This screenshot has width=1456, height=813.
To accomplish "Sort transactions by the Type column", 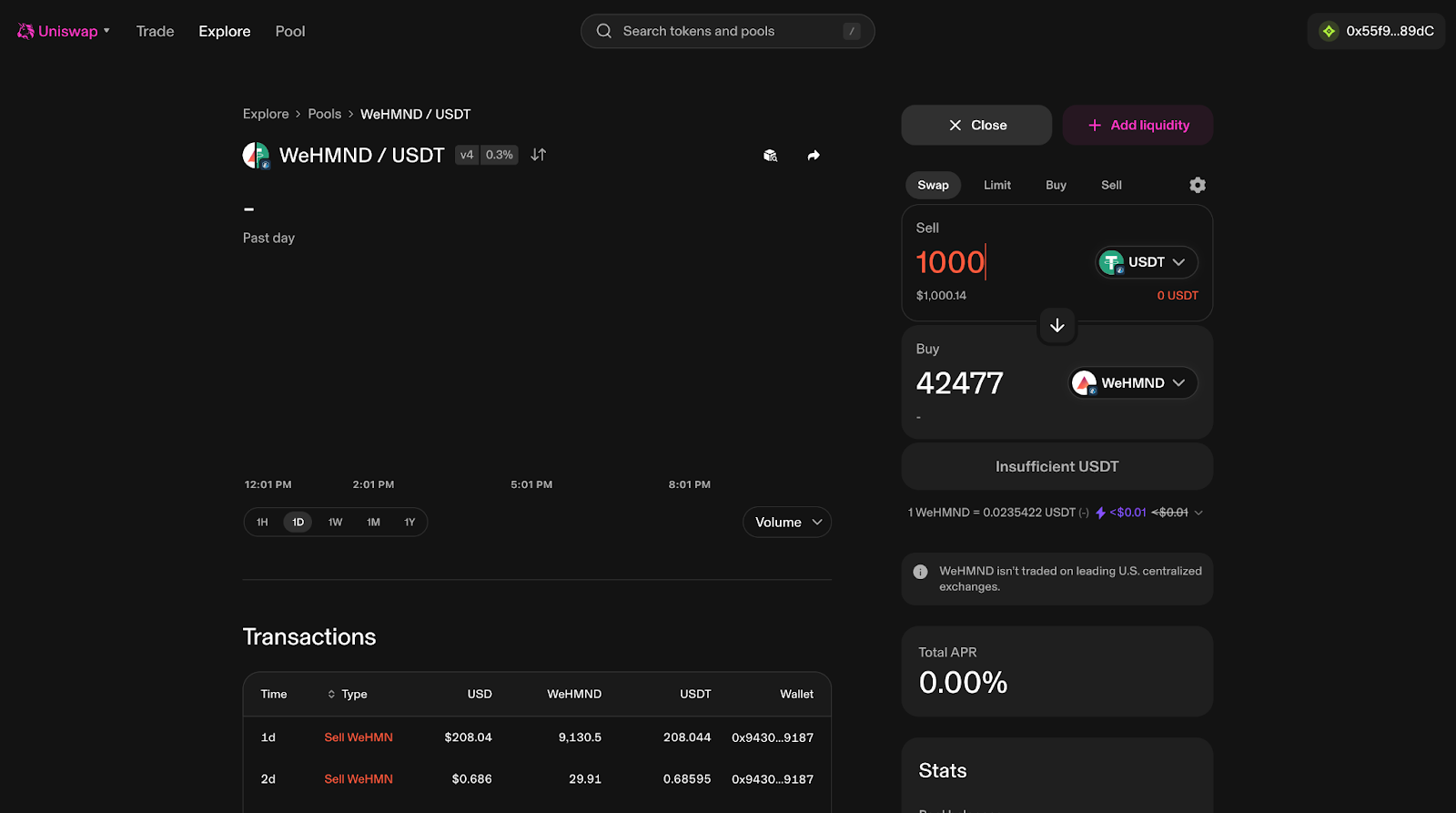I will click(x=348, y=694).
